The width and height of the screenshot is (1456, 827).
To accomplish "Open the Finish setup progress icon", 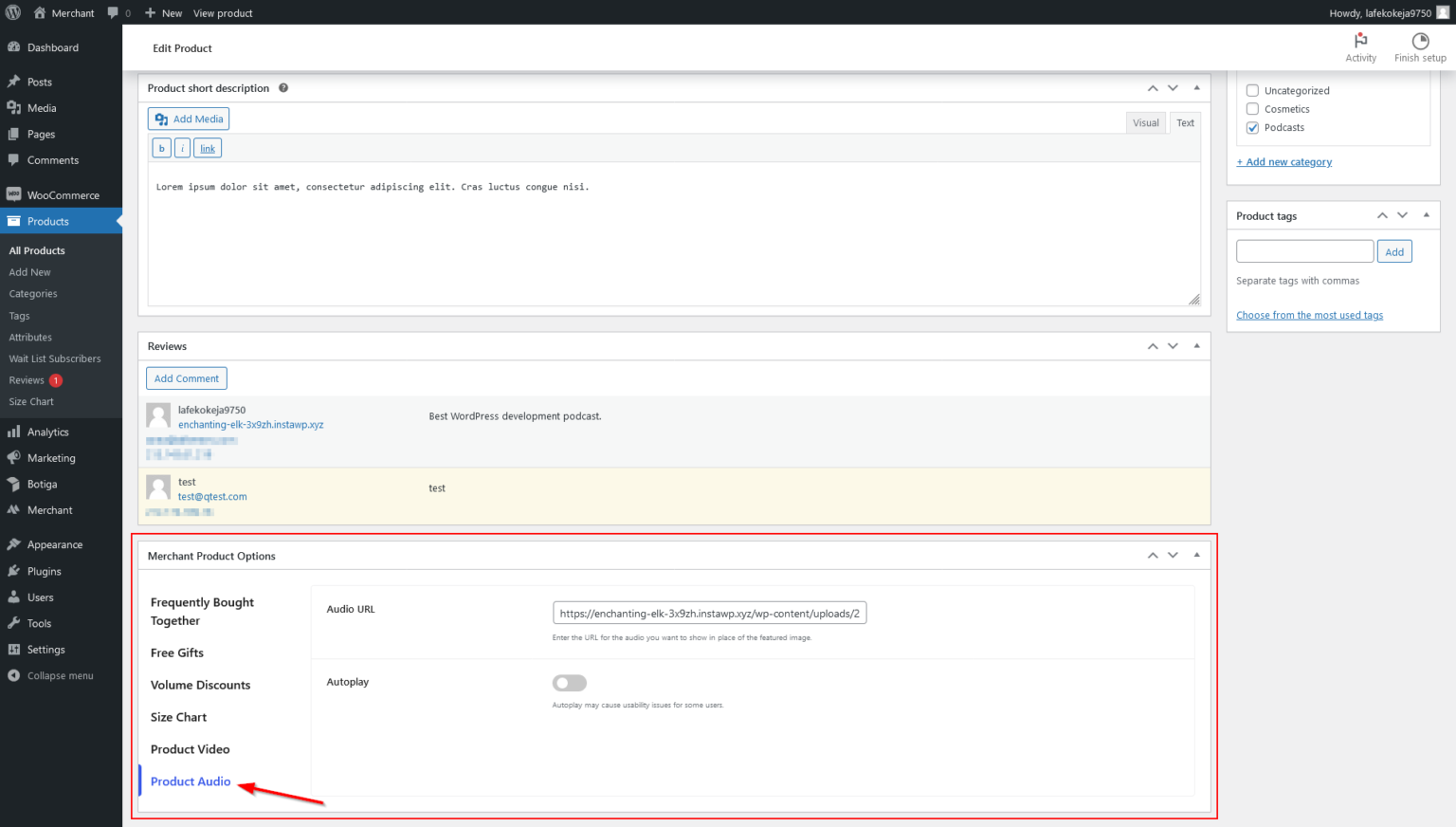I will [x=1420, y=41].
